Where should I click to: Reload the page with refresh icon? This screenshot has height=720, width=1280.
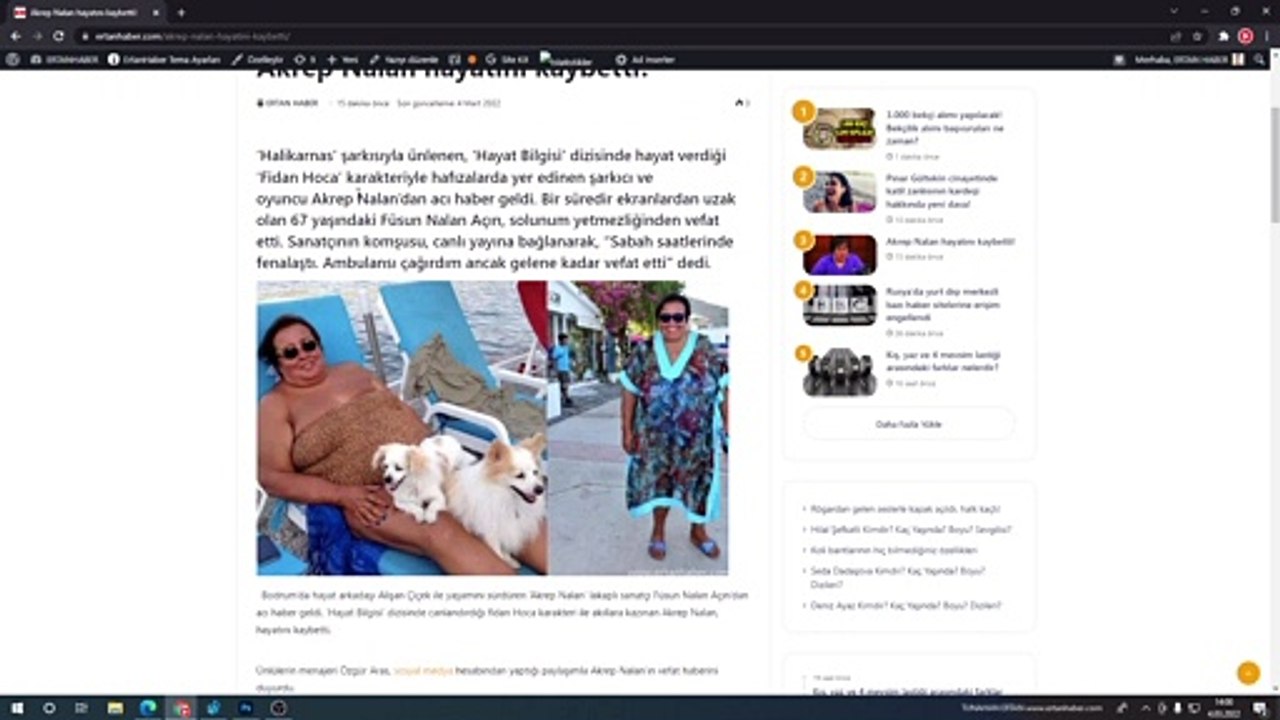click(x=59, y=36)
